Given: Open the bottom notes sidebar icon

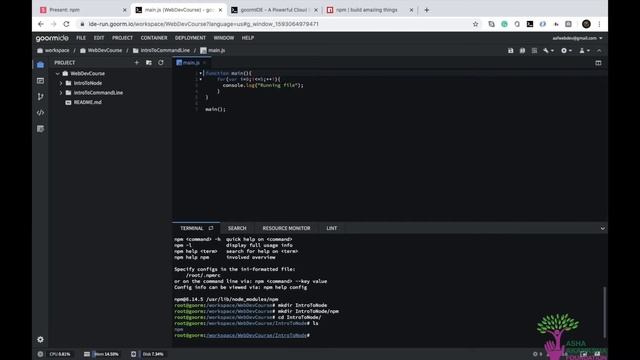Looking at the screenshot, I should pos(40,129).
